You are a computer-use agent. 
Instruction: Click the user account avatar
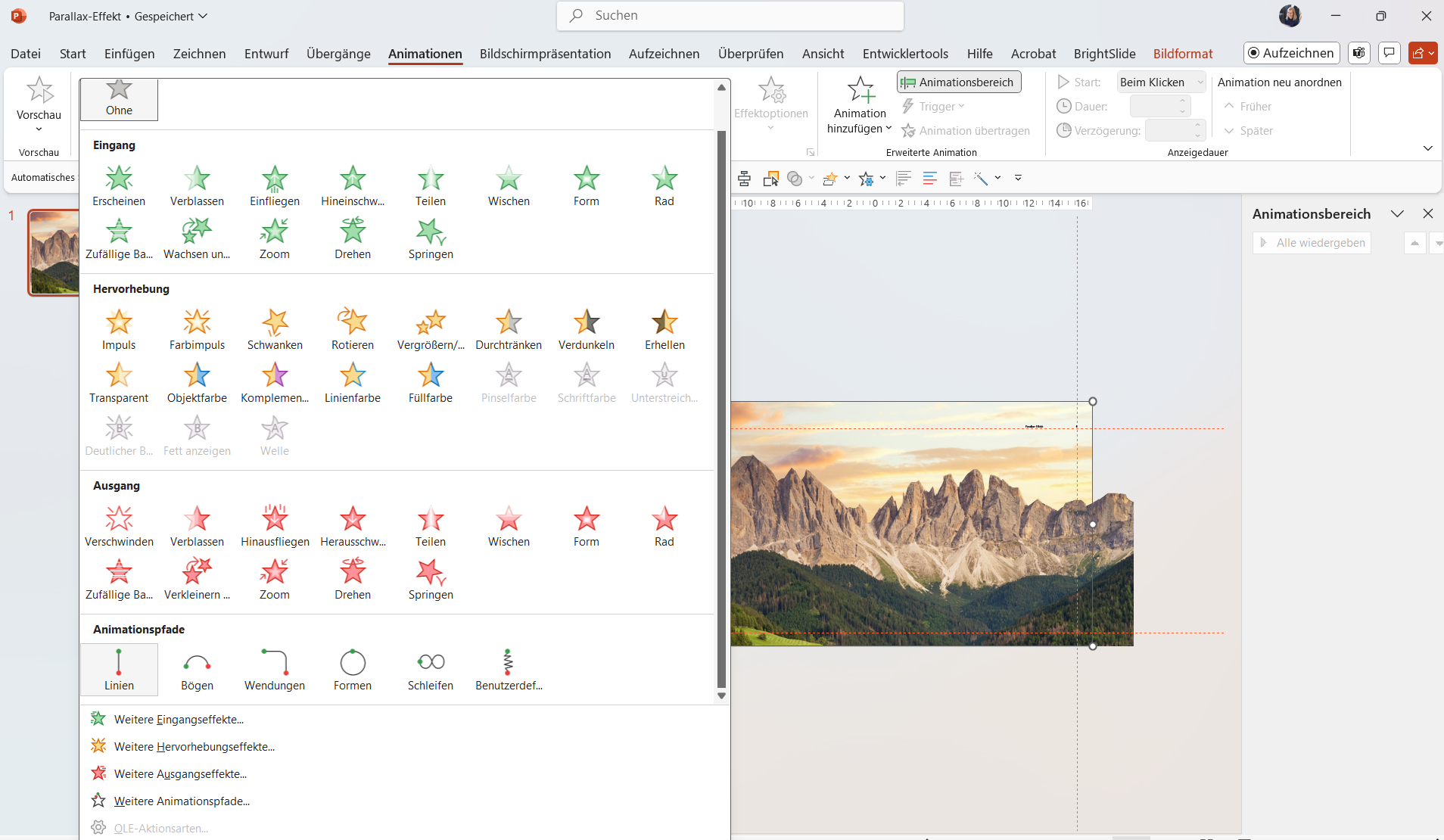pyautogui.click(x=1290, y=16)
